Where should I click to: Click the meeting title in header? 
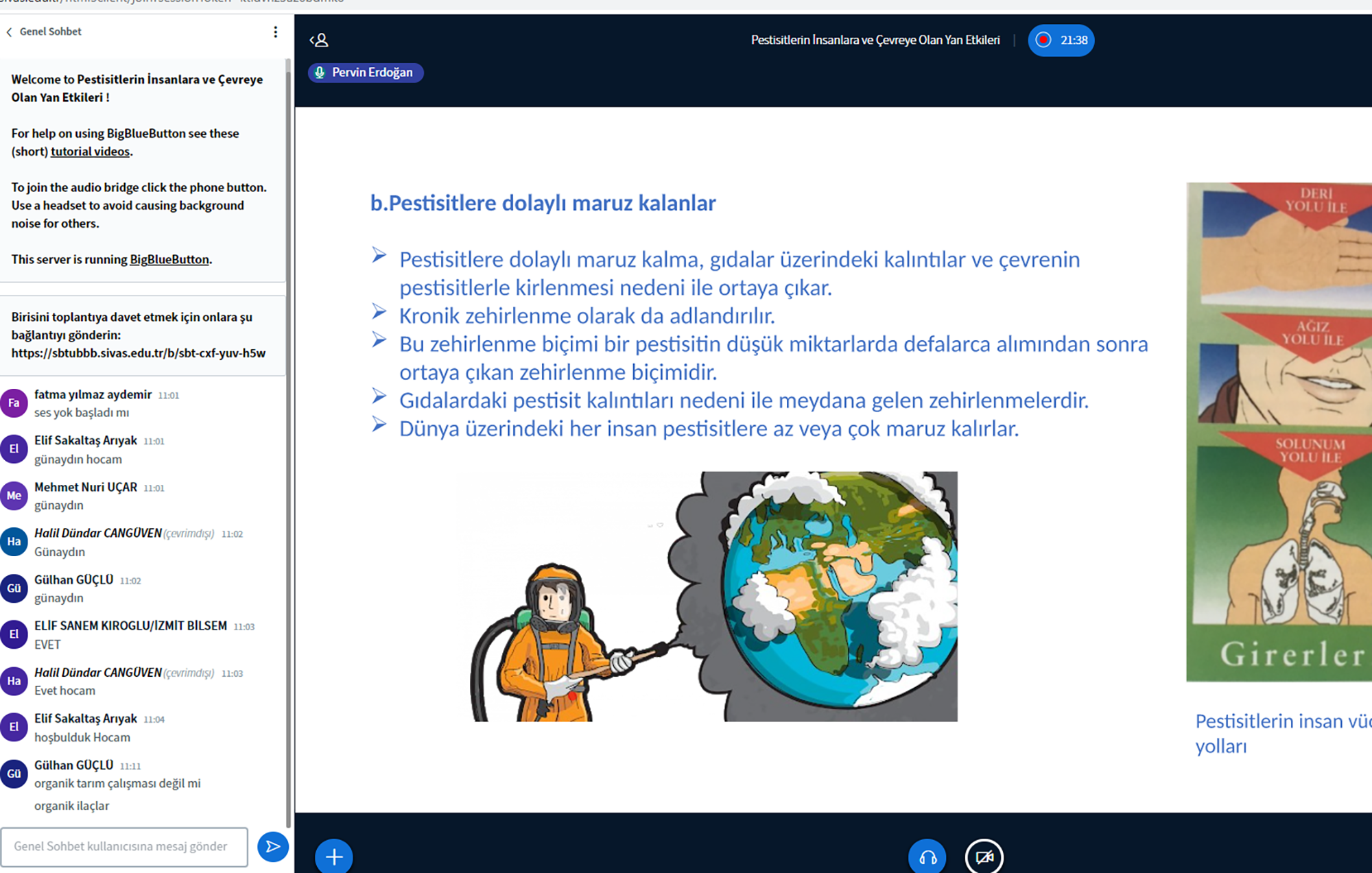click(875, 40)
